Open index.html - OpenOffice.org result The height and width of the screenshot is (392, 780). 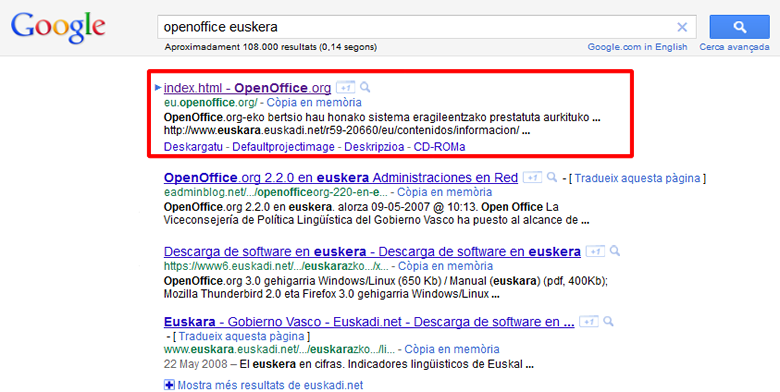[247, 88]
